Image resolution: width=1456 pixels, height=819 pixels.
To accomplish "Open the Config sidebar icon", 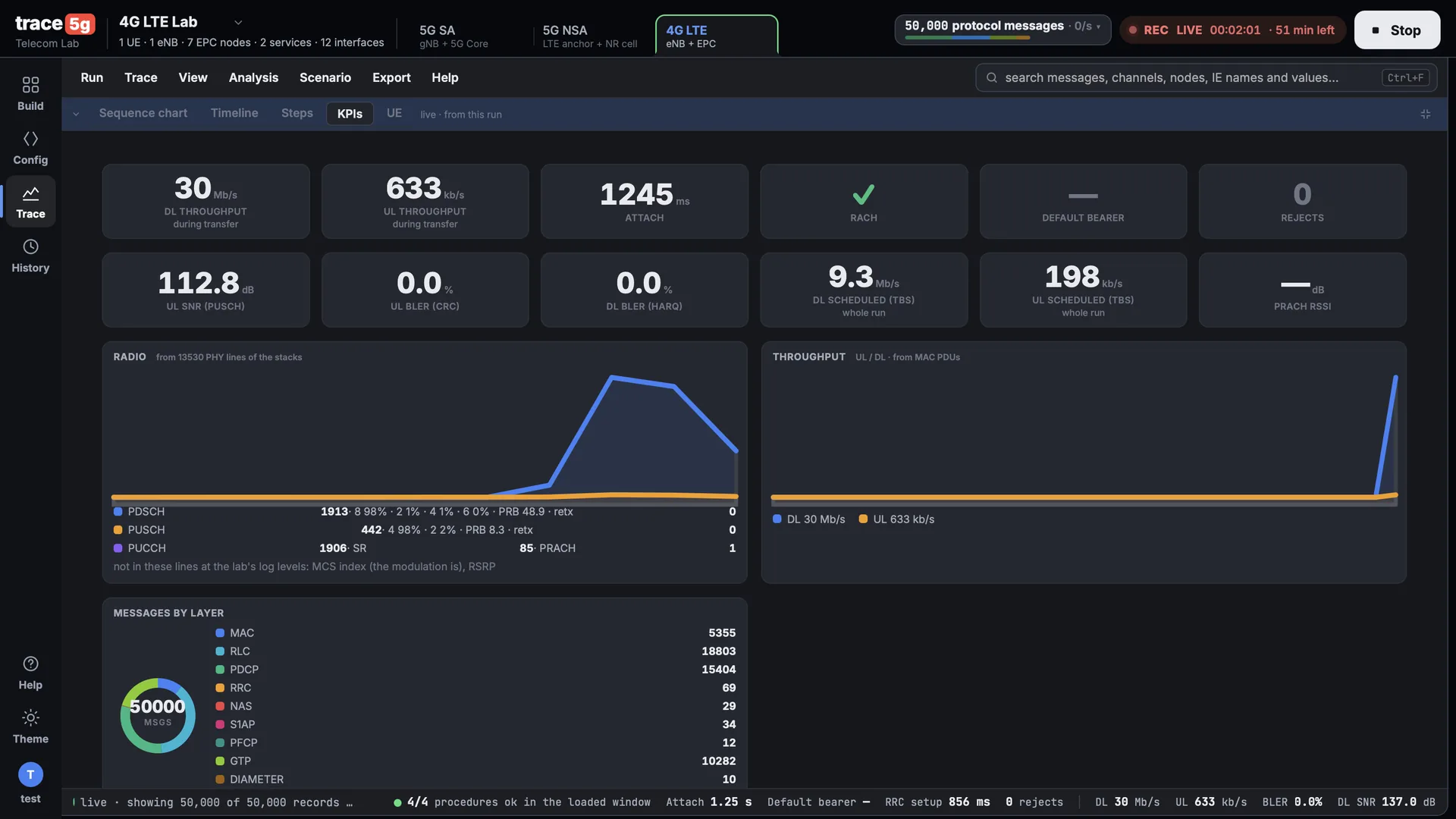I will click(x=30, y=147).
